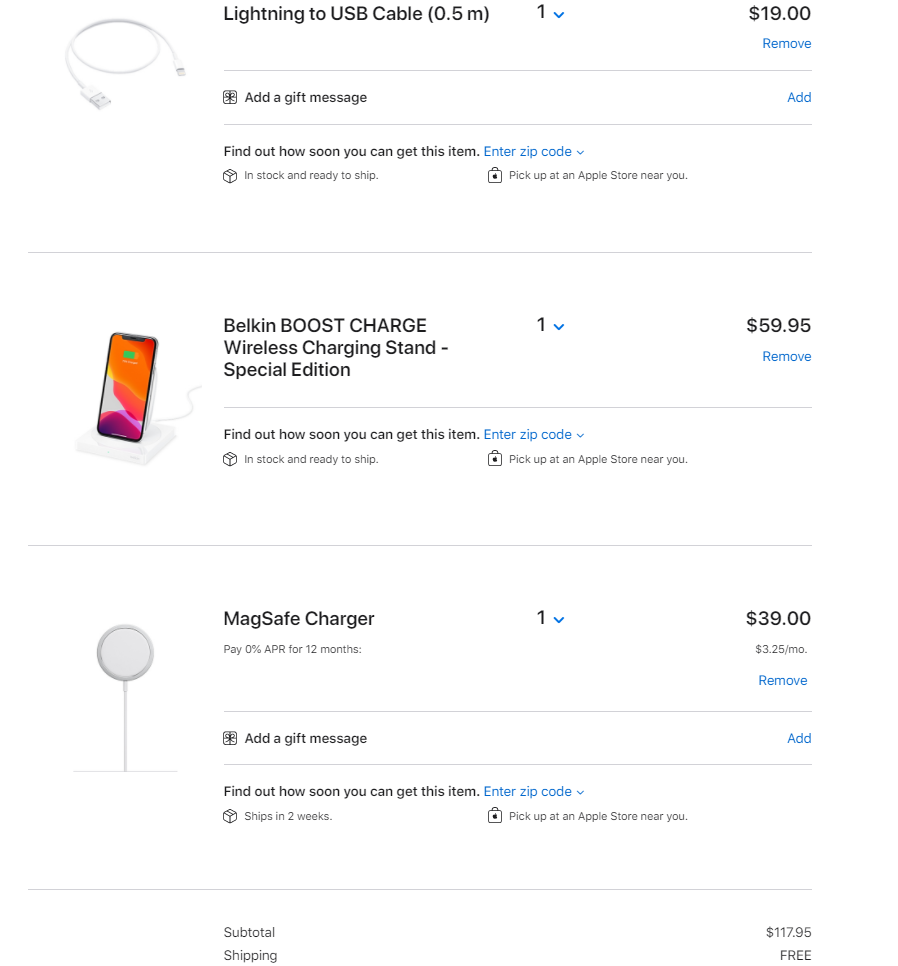898x966 pixels.
Task: Add a gift message to Lightning cable
Action: [x=799, y=98]
